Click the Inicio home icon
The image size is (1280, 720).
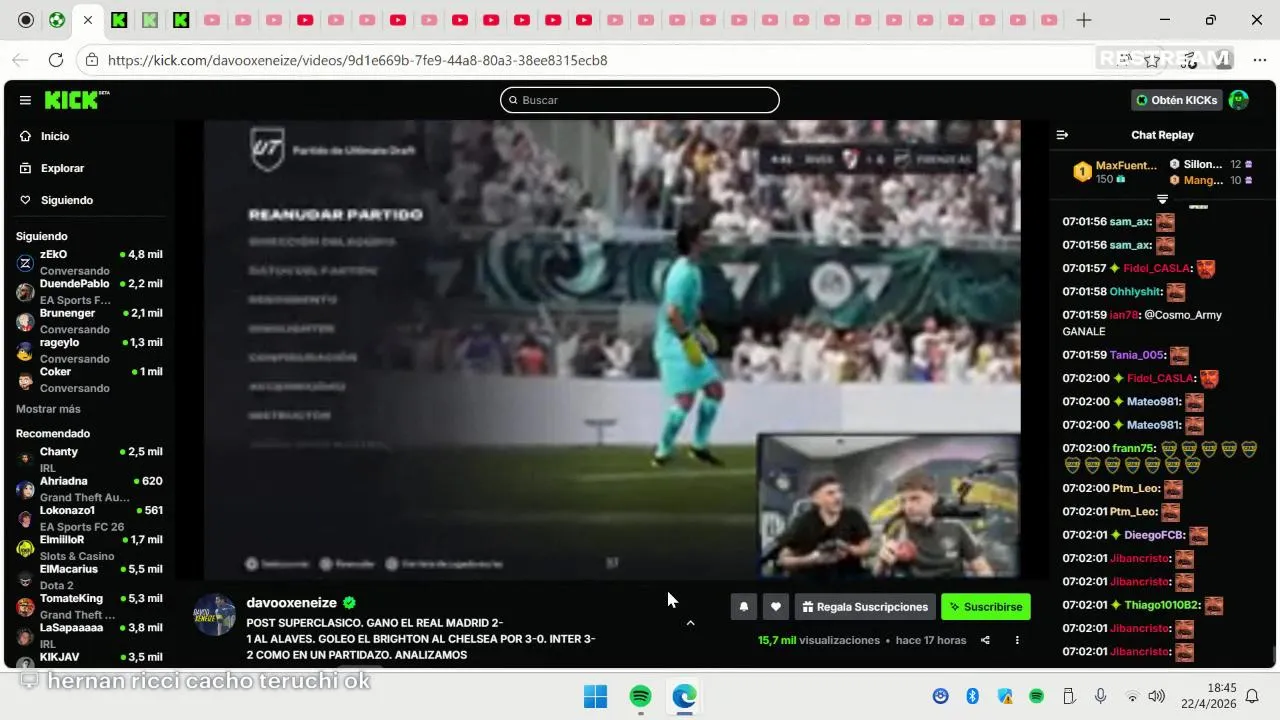[26, 136]
